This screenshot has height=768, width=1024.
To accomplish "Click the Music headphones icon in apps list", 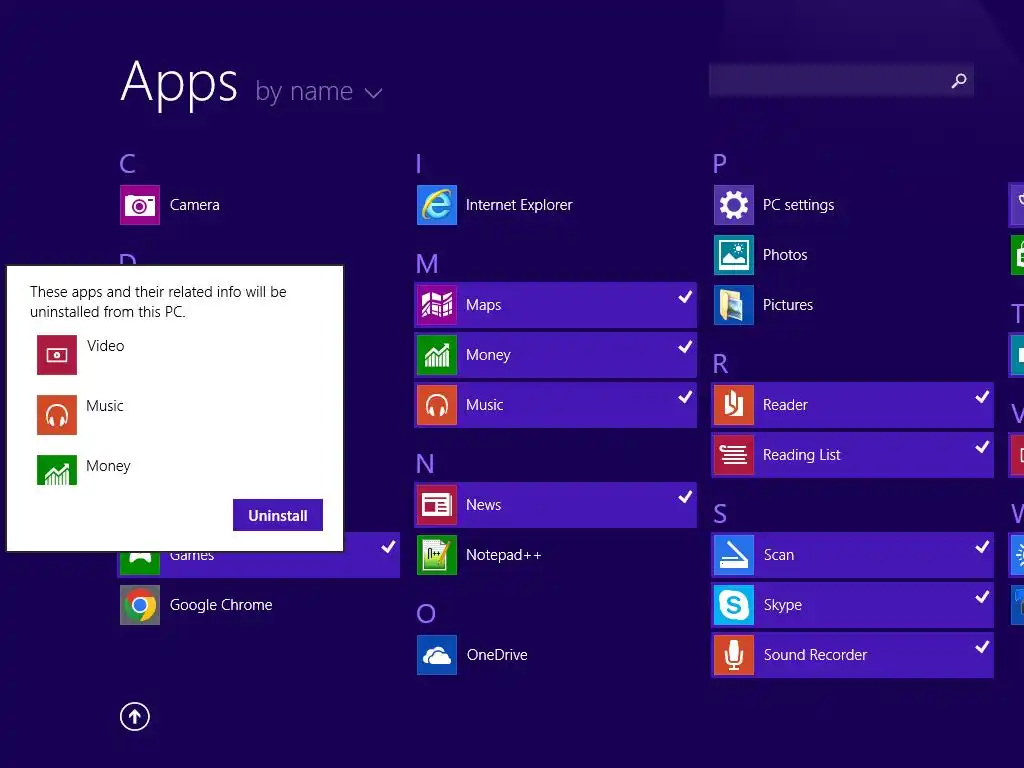I will click(x=437, y=405).
